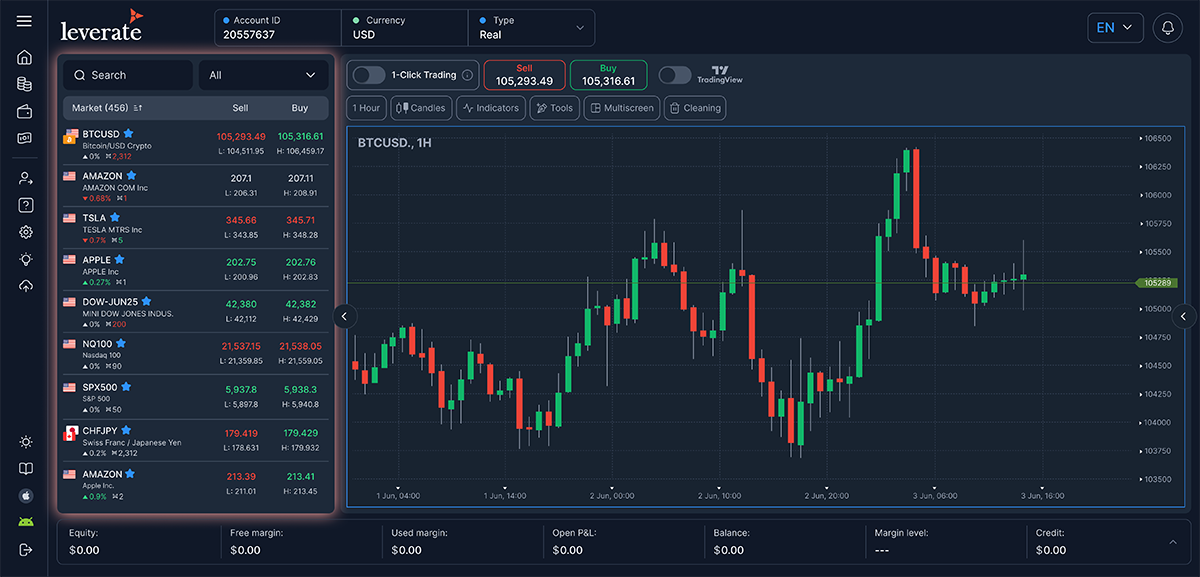This screenshot has width=1200, height=577.
Task: Toggle the 1-Click Trading switch
Action: 369,75
